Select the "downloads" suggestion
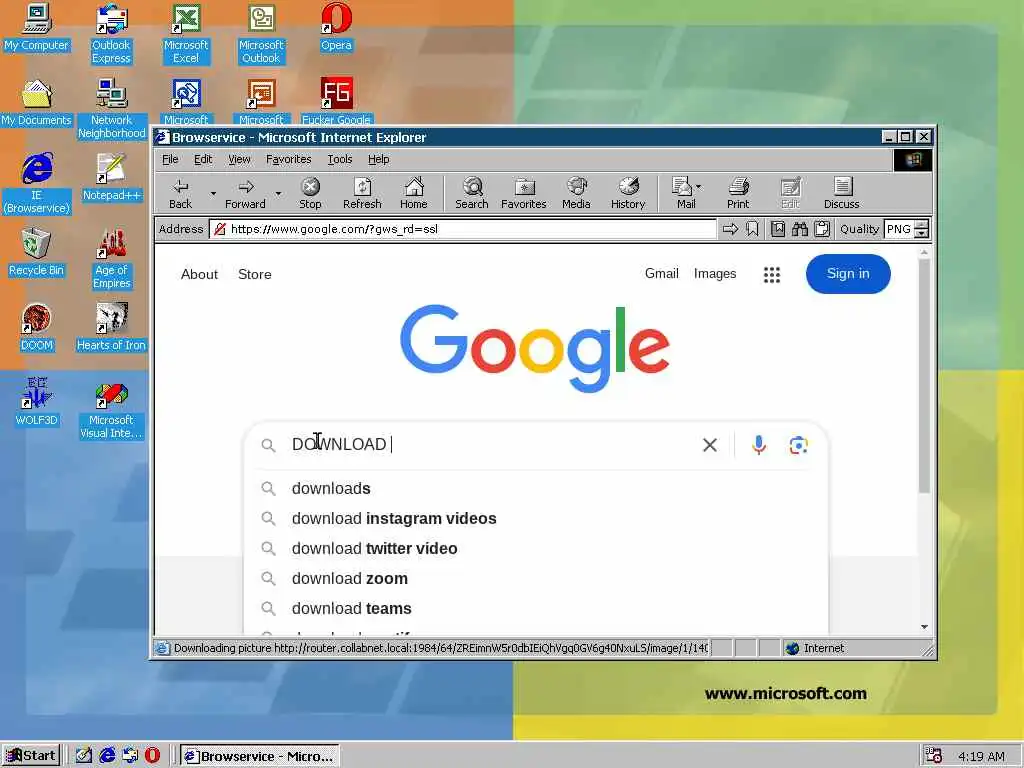This screenshot has height=768, width=1024. click(536, 488)
